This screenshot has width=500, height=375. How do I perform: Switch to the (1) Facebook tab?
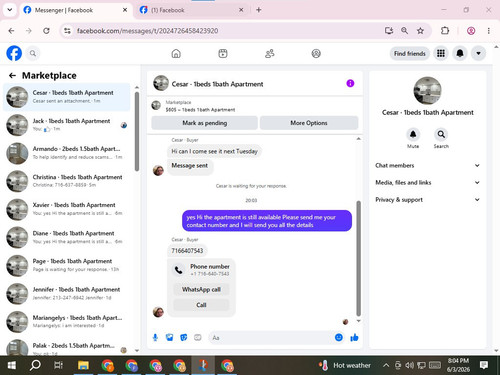[x=192, y=10]
